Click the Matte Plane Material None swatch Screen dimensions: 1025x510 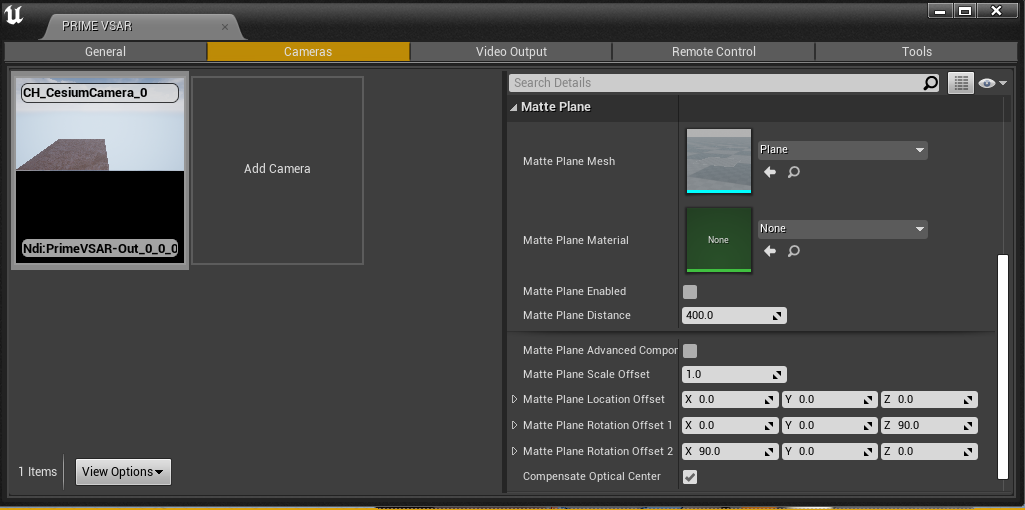pos(718,240)
